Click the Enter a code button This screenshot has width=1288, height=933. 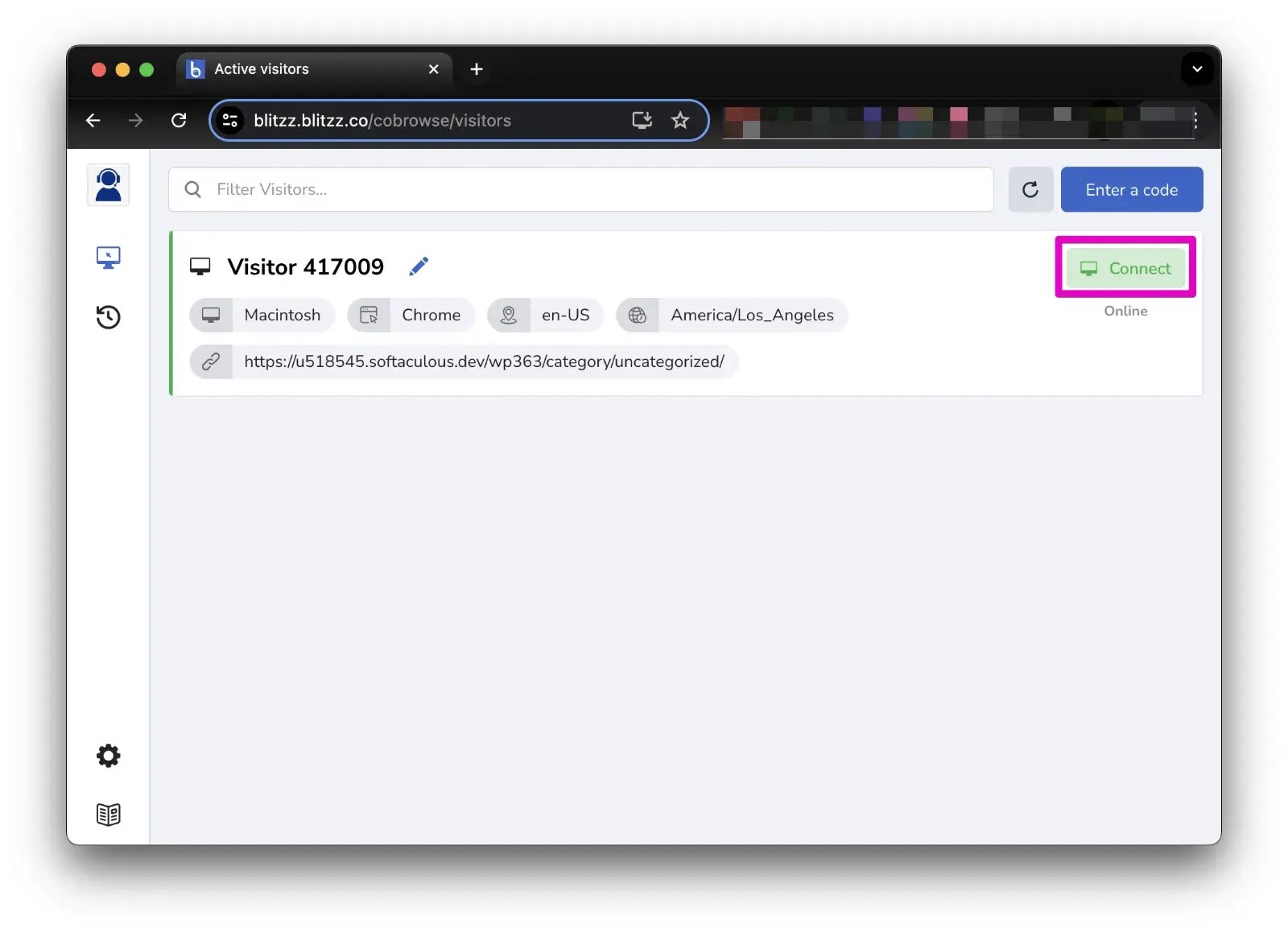1131,190
